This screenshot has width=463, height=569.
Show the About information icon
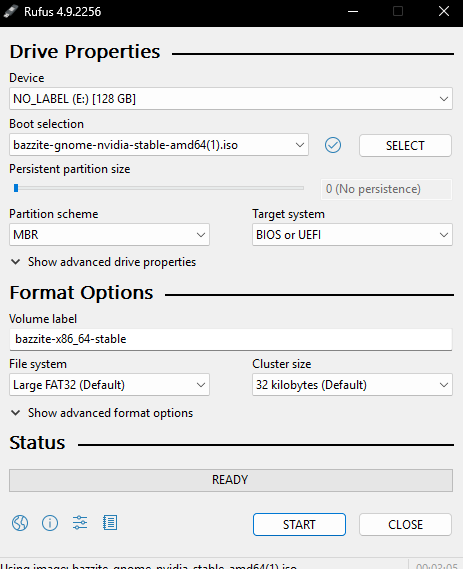pos(50,523)
